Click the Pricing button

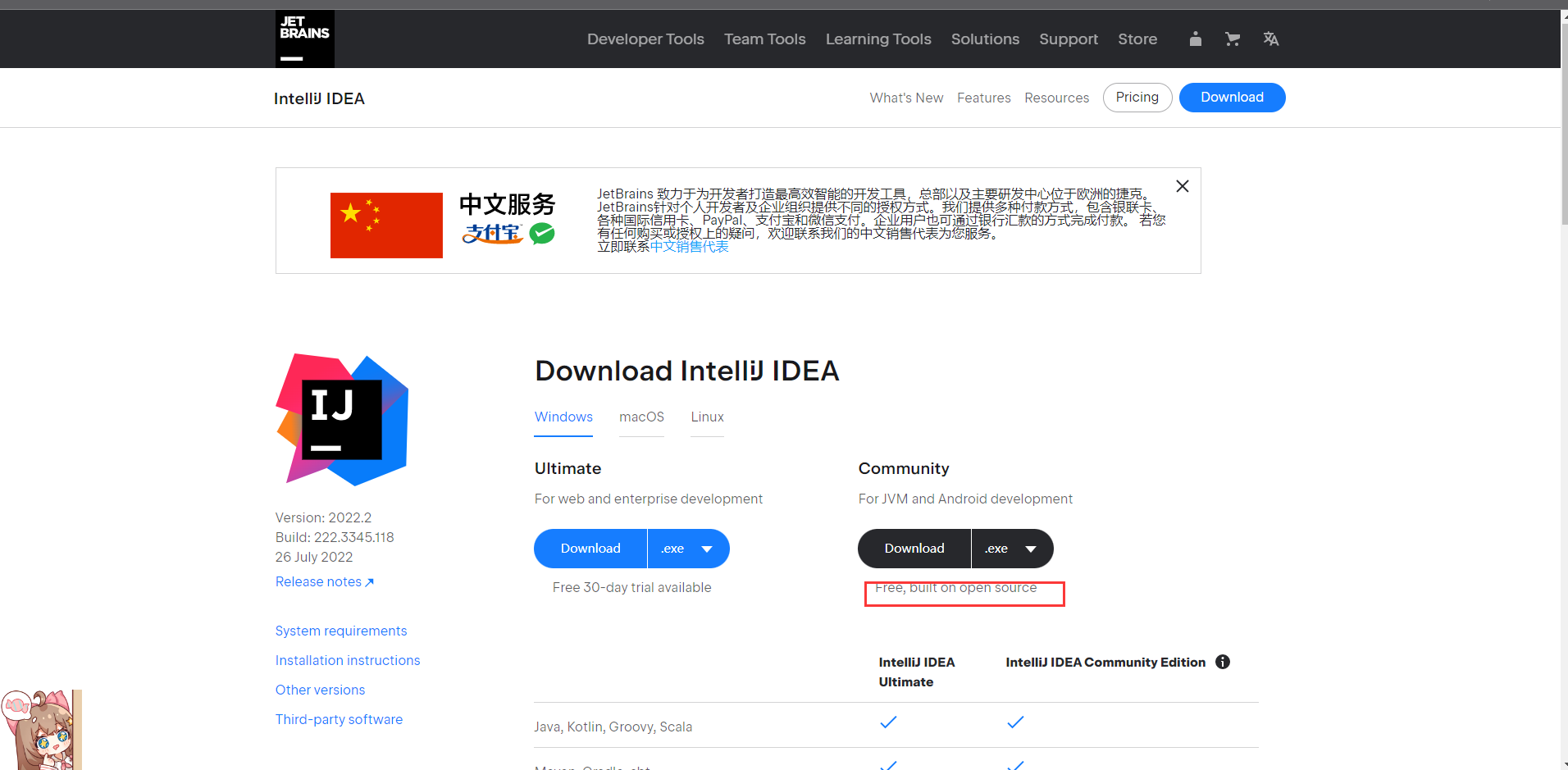point(1137,98)
